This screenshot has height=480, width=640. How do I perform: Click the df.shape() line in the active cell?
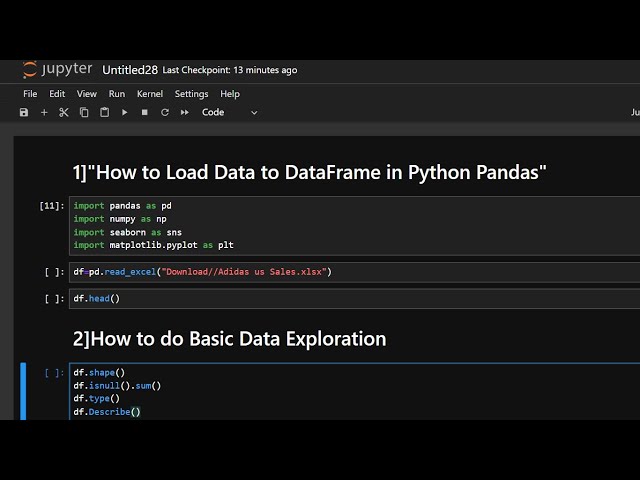point(99,373)
